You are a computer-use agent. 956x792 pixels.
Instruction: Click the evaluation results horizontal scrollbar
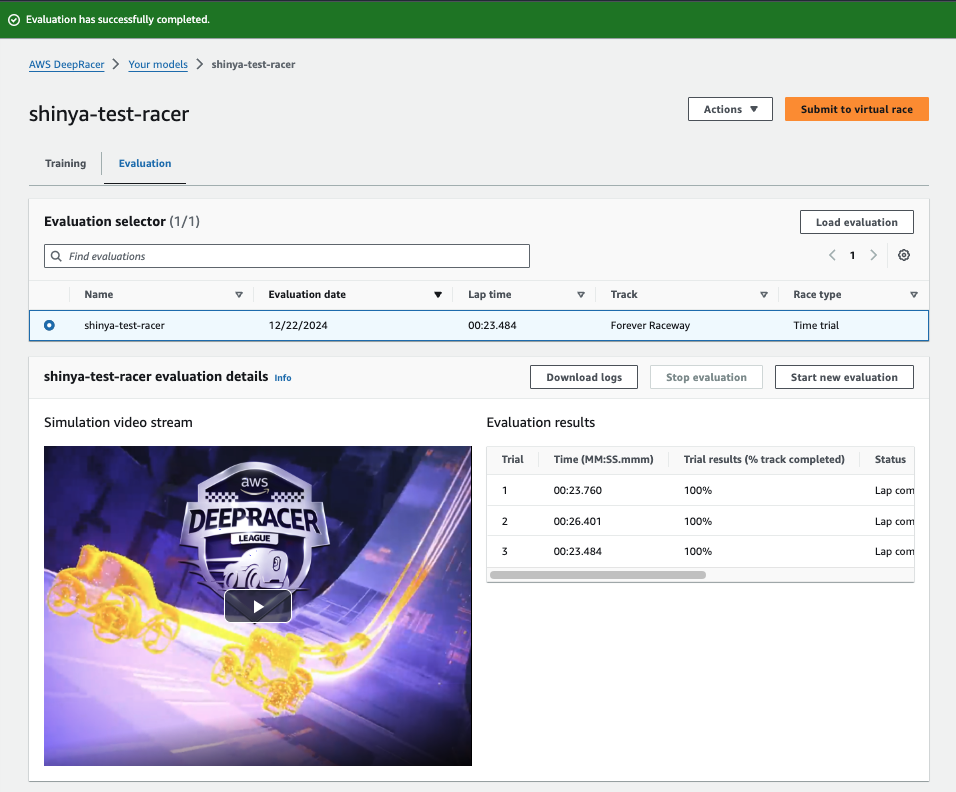tap(598, 575)
